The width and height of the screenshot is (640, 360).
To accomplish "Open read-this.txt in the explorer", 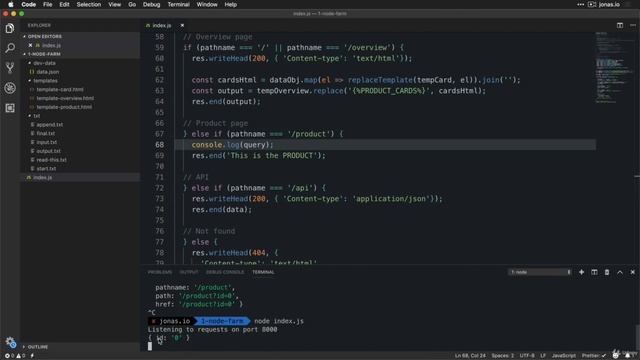I will [x=51, y=160].
